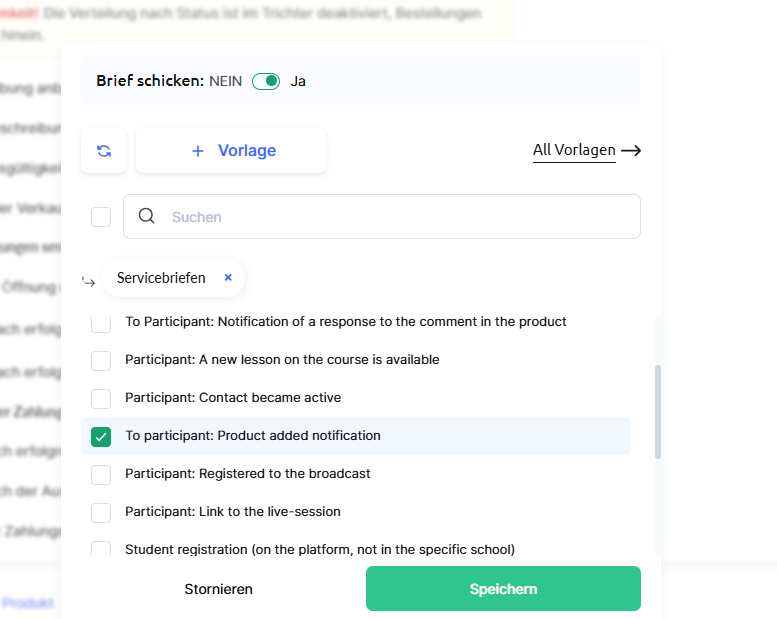Toggle the Brief schicken switch
777x619 pixels.
point(266,81)
